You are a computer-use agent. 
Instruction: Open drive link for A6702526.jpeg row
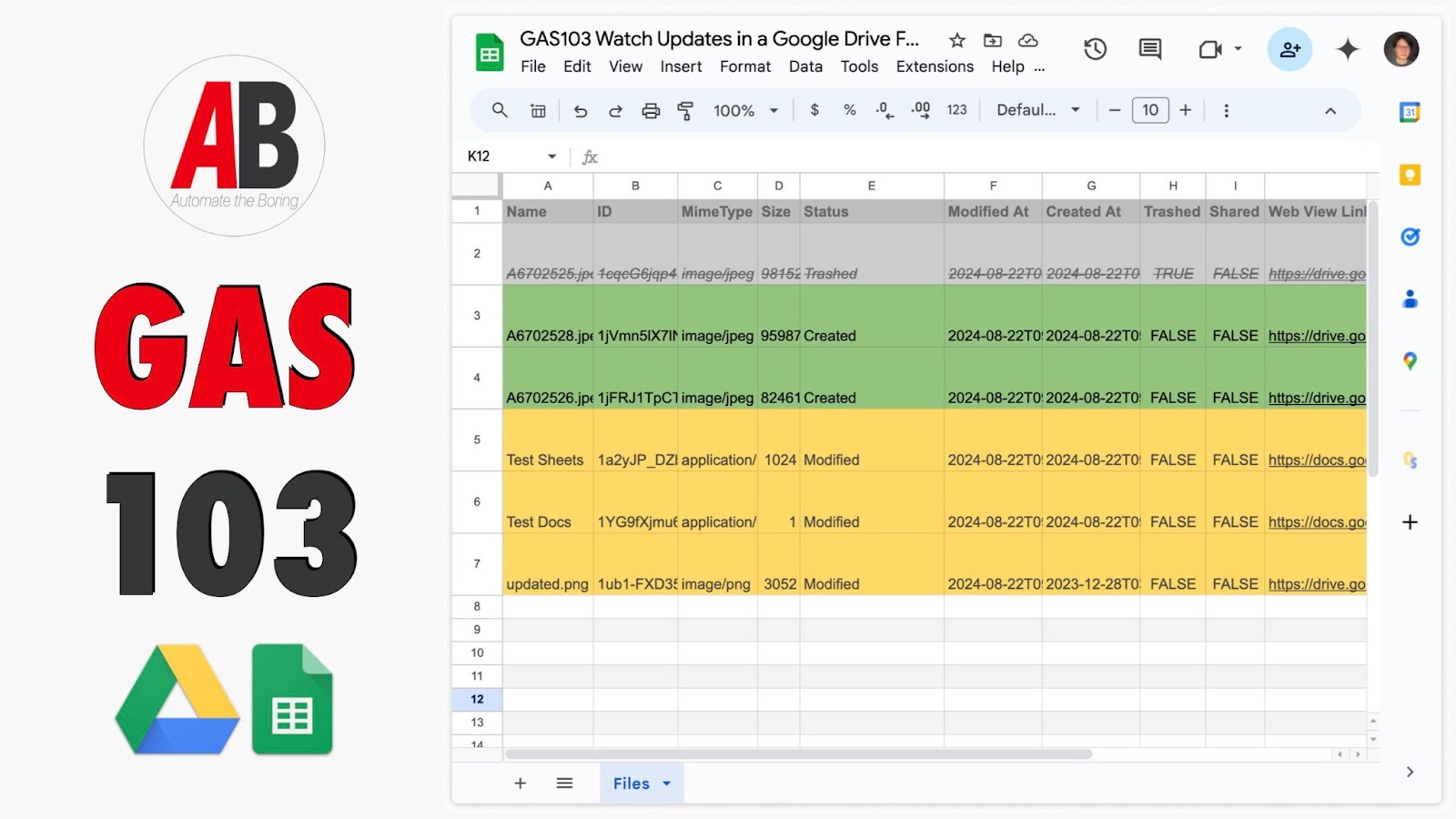1317,398
